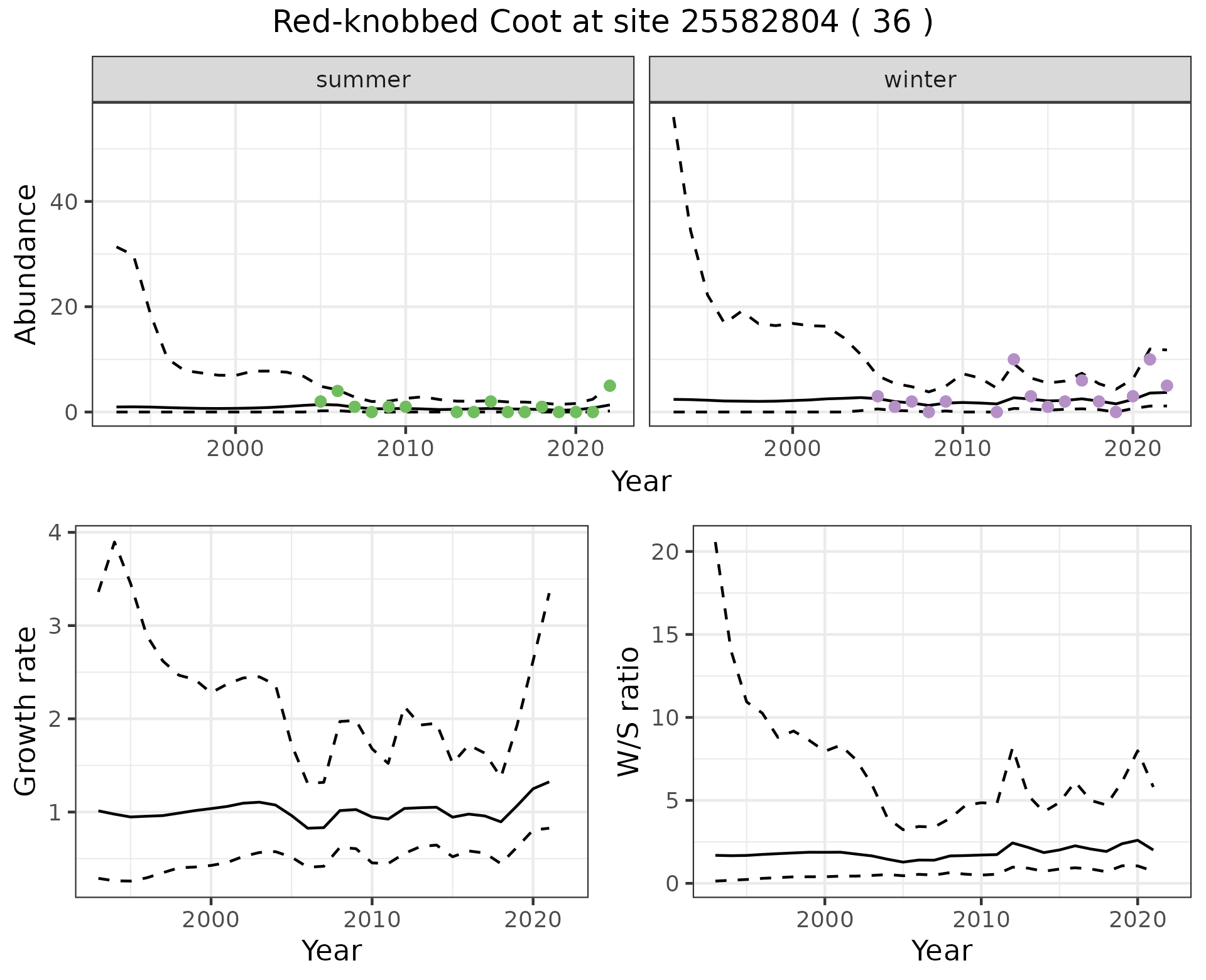Click the rightmost purple winter data point
This screenshot has height=980, width=1206.
tap(1166, 386)
